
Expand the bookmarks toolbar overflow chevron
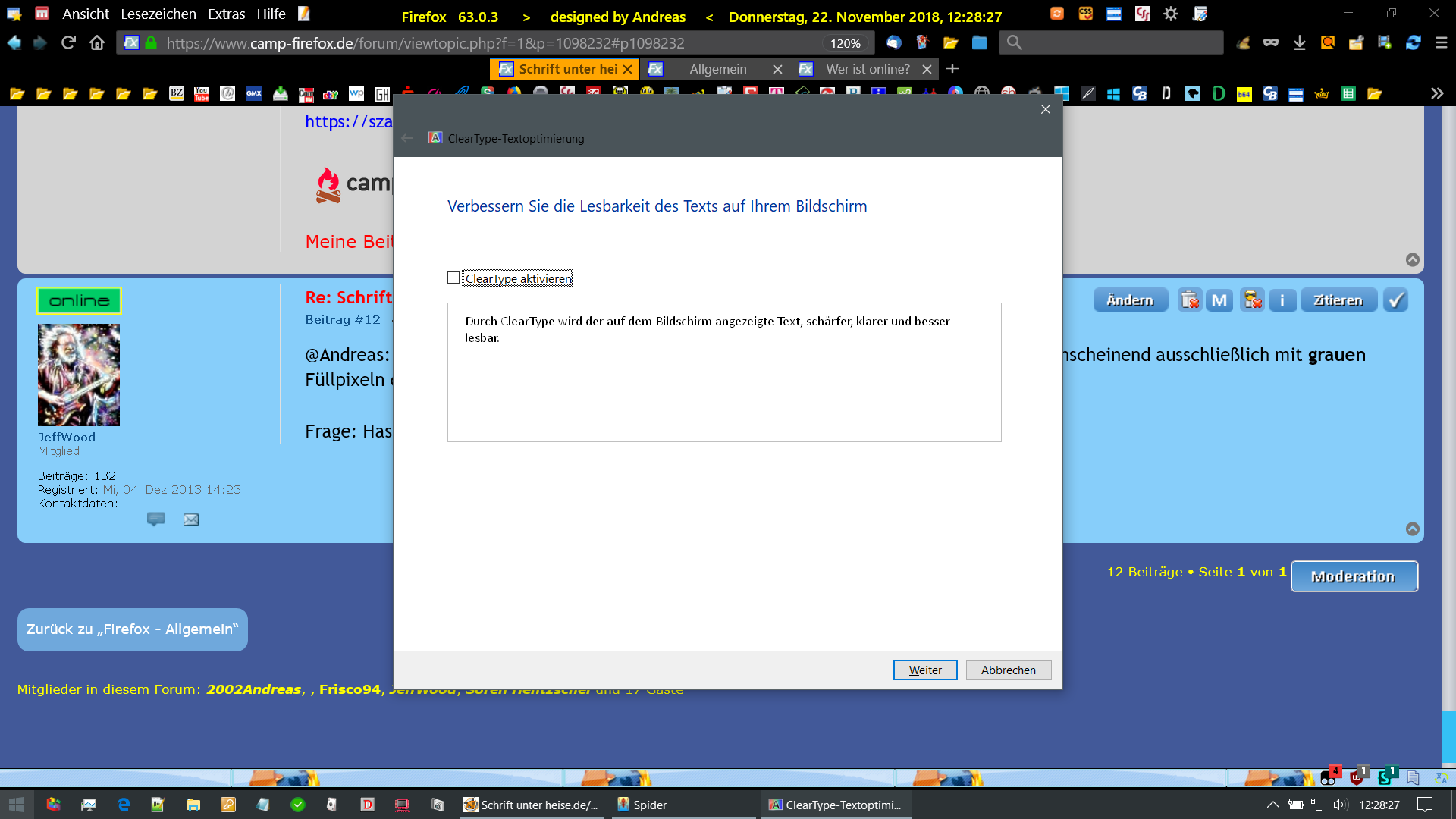(1436, 93)
